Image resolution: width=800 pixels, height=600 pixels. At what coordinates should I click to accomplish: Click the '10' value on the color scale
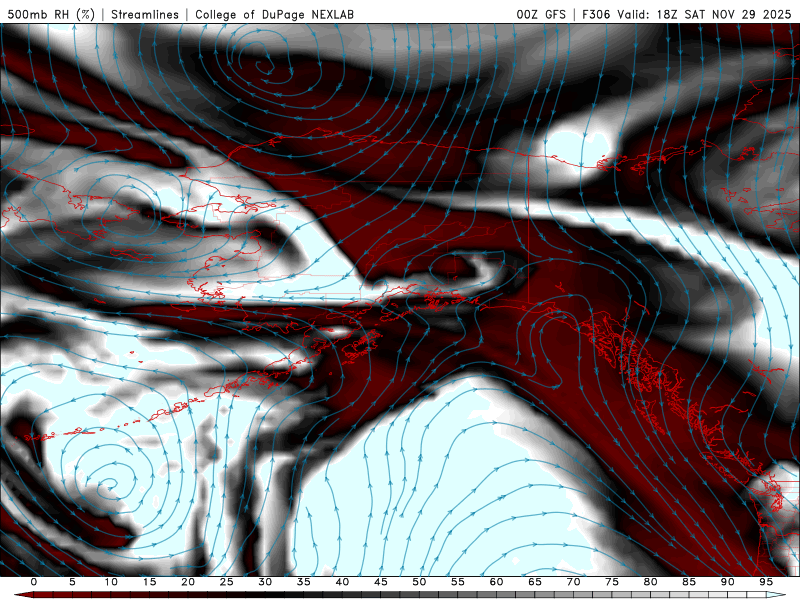[x=111, y=582]
